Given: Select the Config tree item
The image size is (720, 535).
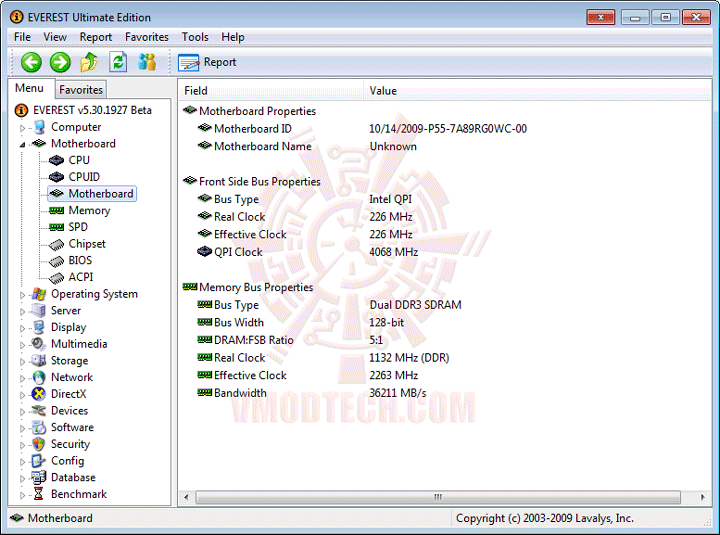Looking at the screenshot, I should (68, 461).
